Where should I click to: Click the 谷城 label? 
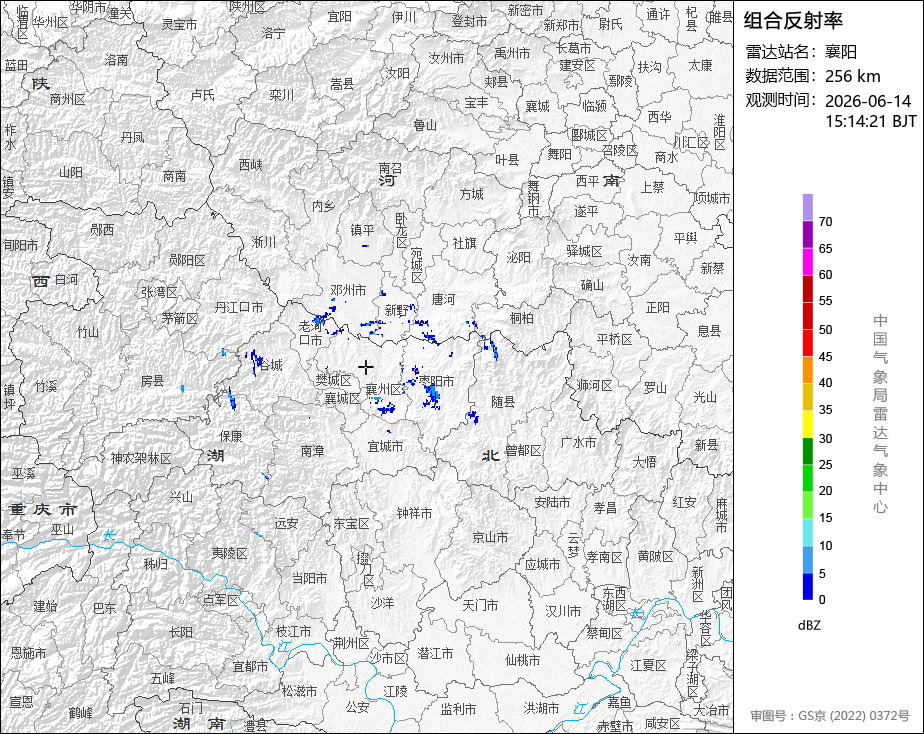click(271, 365)
